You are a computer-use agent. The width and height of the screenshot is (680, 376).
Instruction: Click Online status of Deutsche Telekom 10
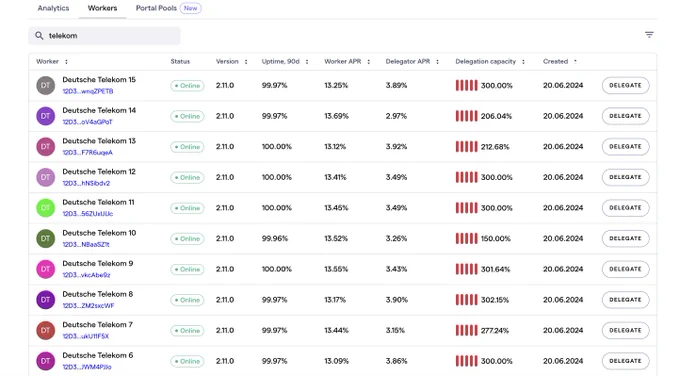coord(187,239)
